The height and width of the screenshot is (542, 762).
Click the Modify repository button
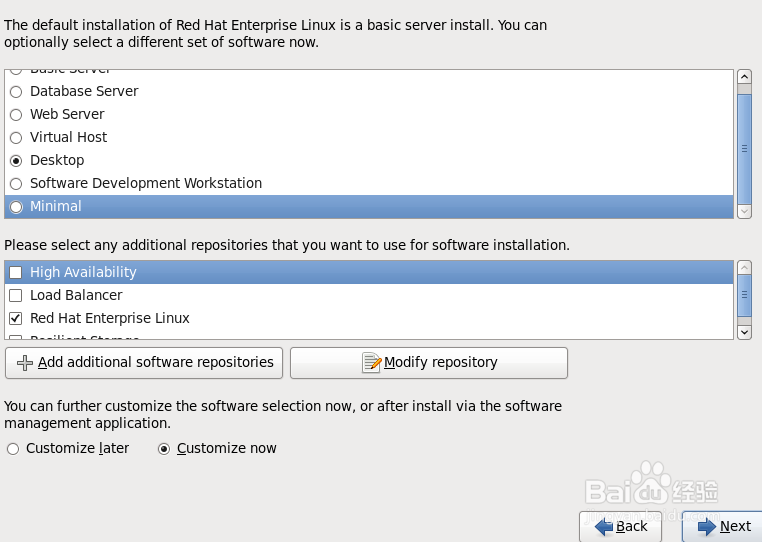[x=429, y=363]
